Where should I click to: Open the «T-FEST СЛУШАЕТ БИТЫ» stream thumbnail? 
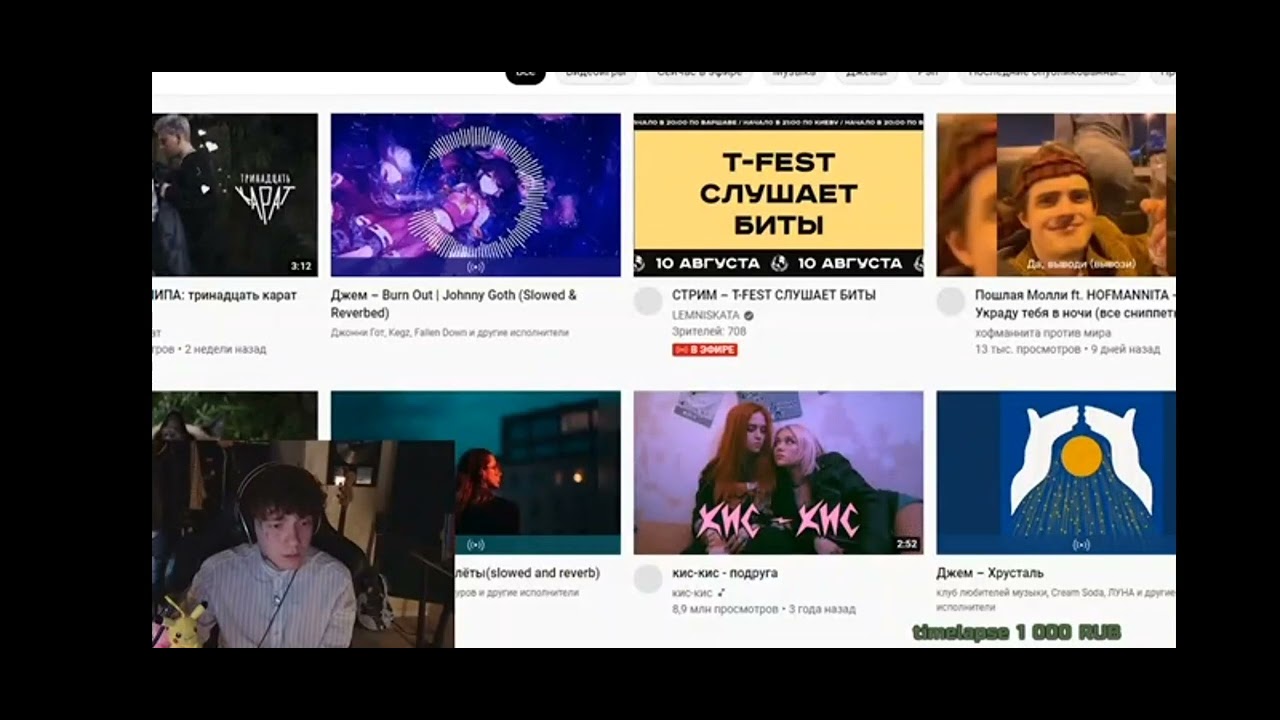point(778,195)
